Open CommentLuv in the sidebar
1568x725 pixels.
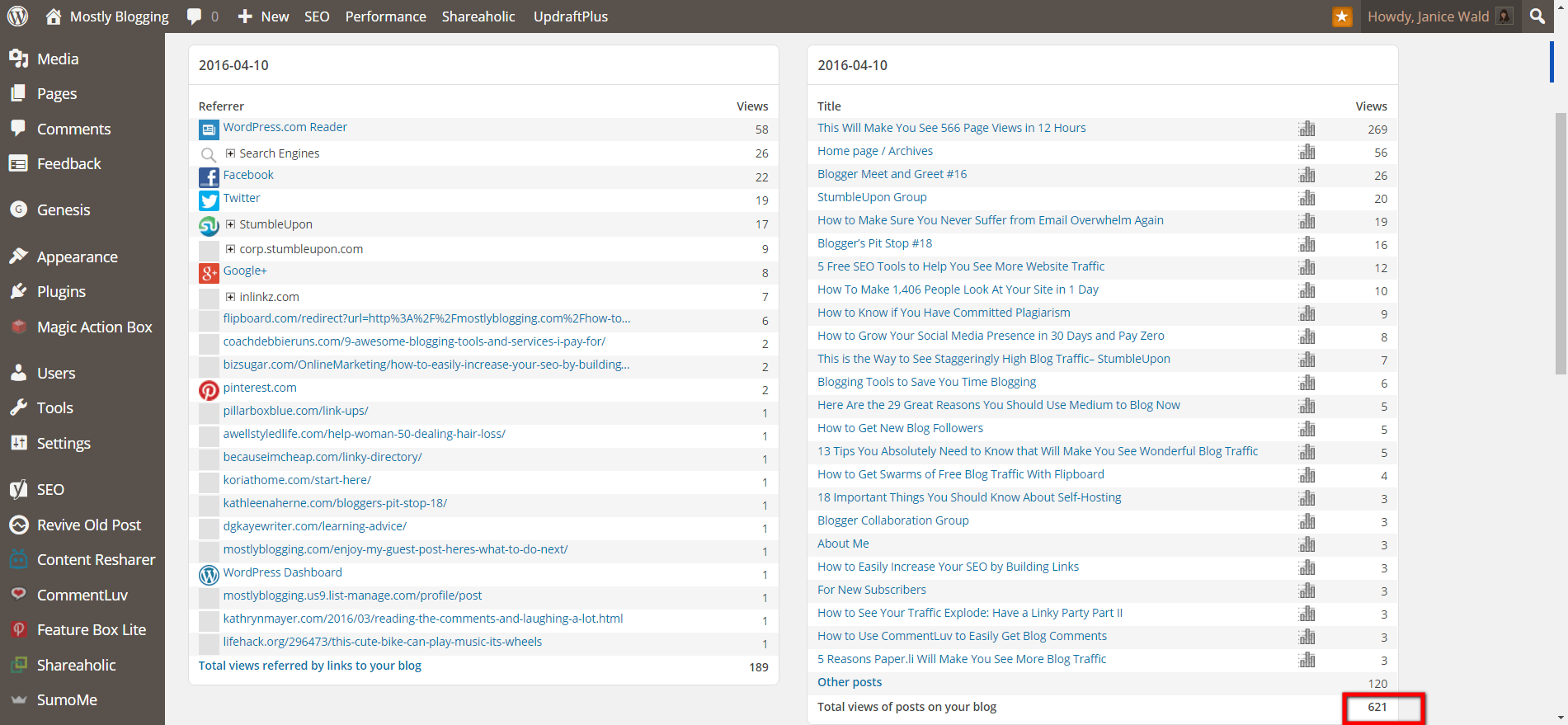[82, 596]
